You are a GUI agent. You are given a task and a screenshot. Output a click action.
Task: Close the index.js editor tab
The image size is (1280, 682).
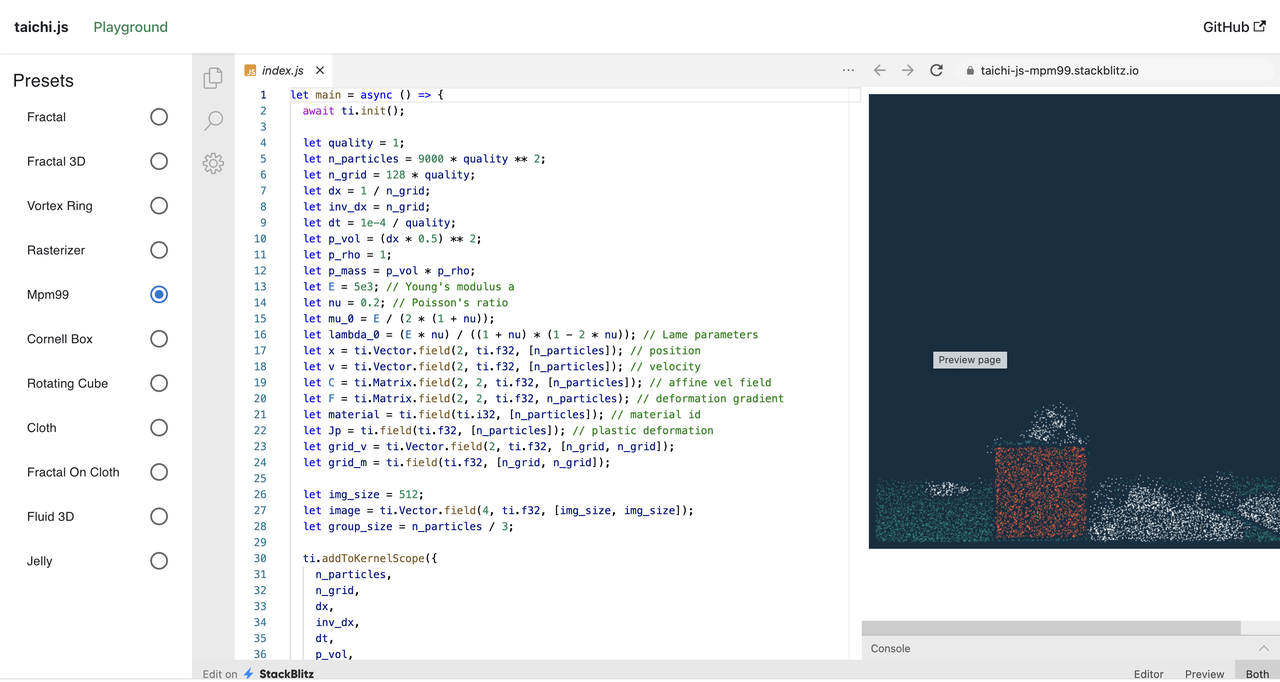click(x=320, y=70)
